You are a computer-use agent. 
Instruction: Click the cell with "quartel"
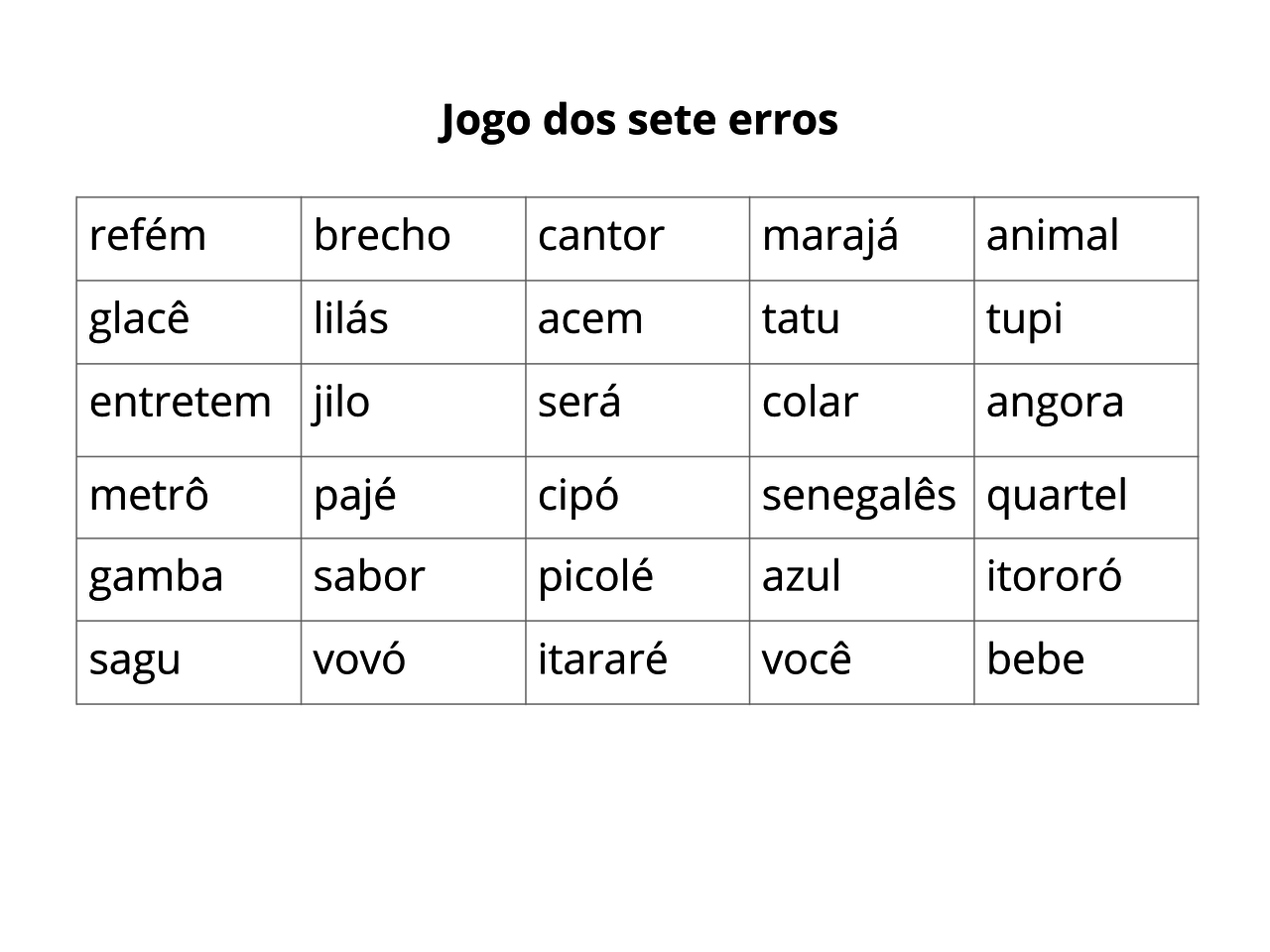(x=1057, y=495)
